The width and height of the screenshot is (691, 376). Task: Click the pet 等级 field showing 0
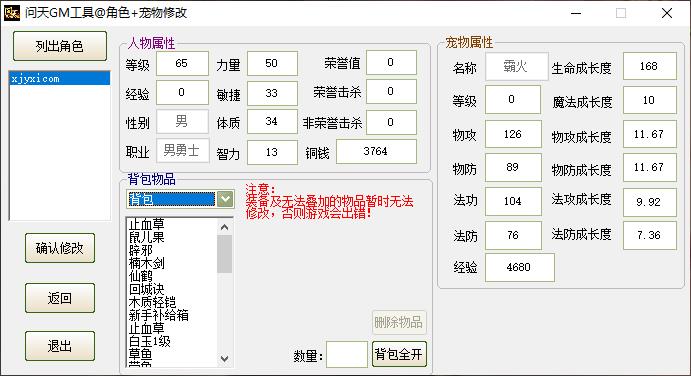point(513,100)
